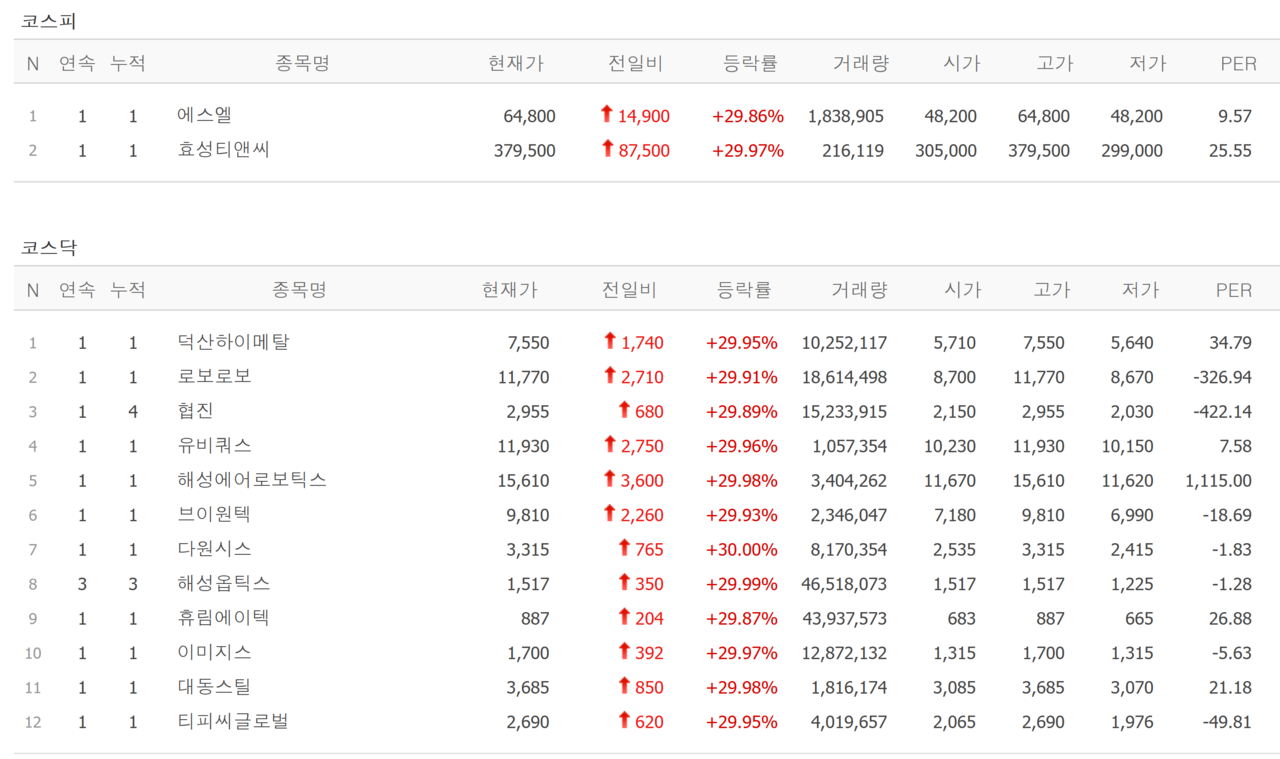
Task: Click 대동스틸 PER value 21.18
Action: coord(1230,688)
